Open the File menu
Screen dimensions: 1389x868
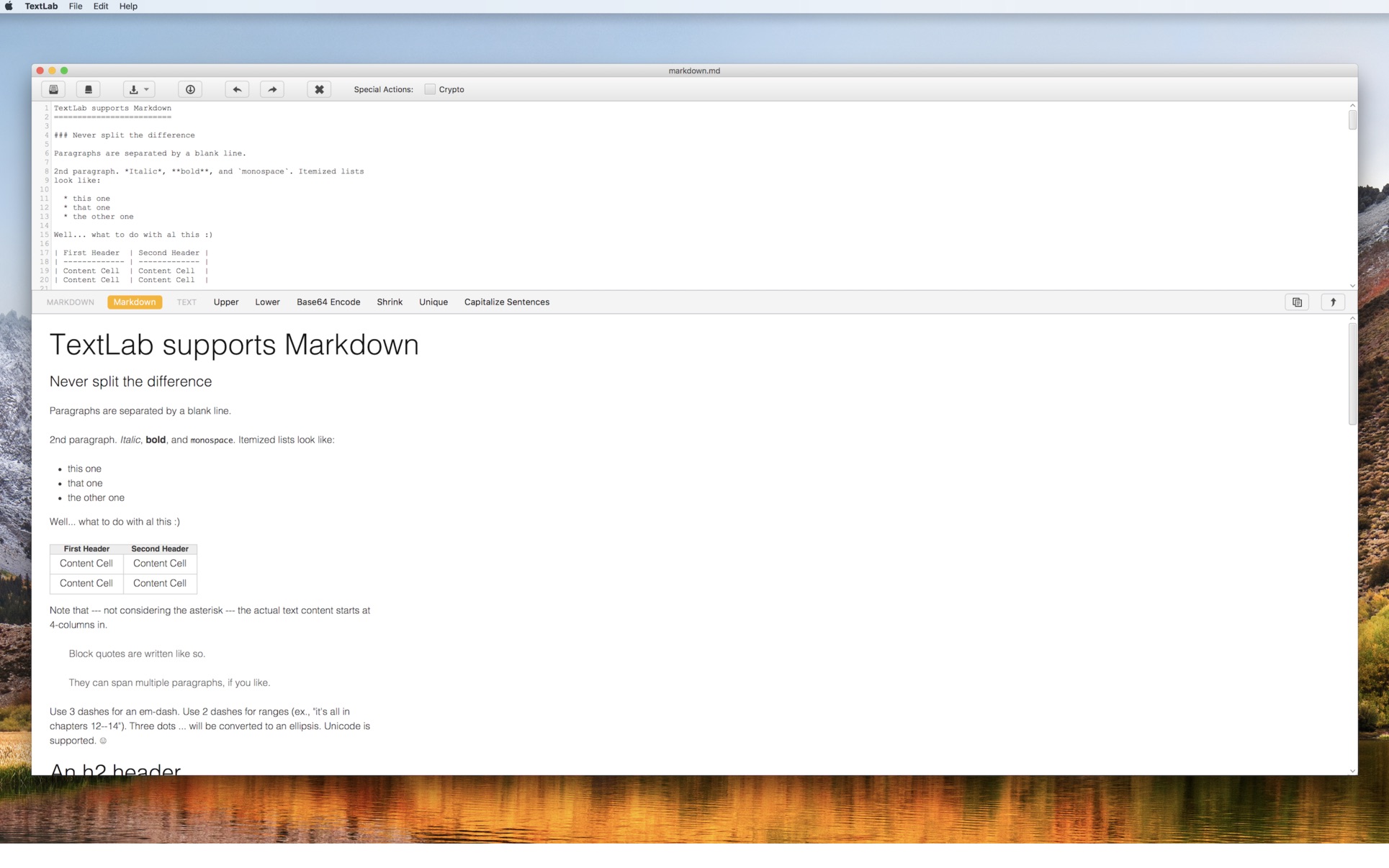[x=76, y=6]
